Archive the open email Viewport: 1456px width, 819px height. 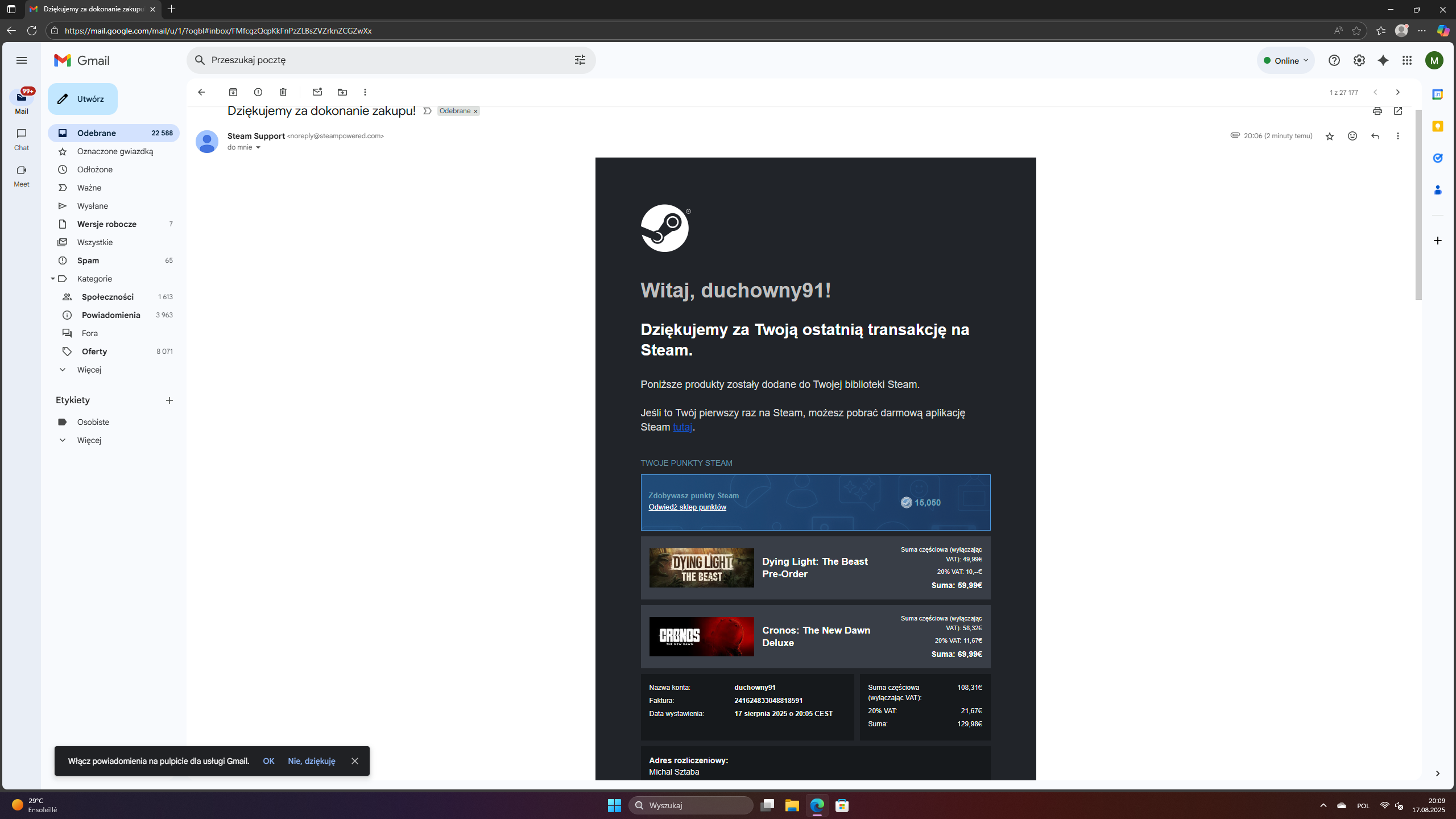[x=233, y=92]
